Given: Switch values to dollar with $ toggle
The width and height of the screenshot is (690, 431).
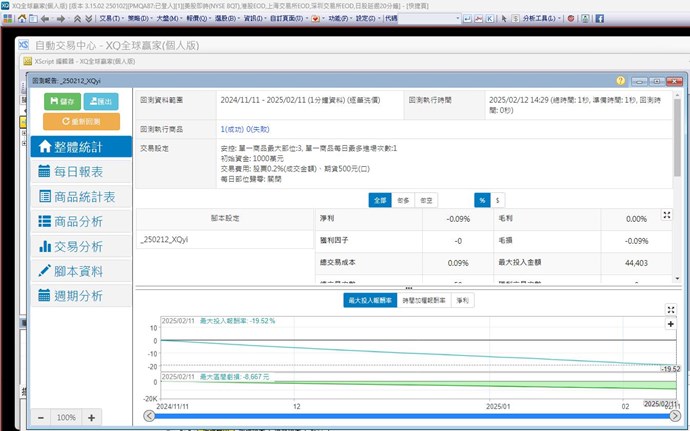Looking at the screenshot, I should point(499,199).
